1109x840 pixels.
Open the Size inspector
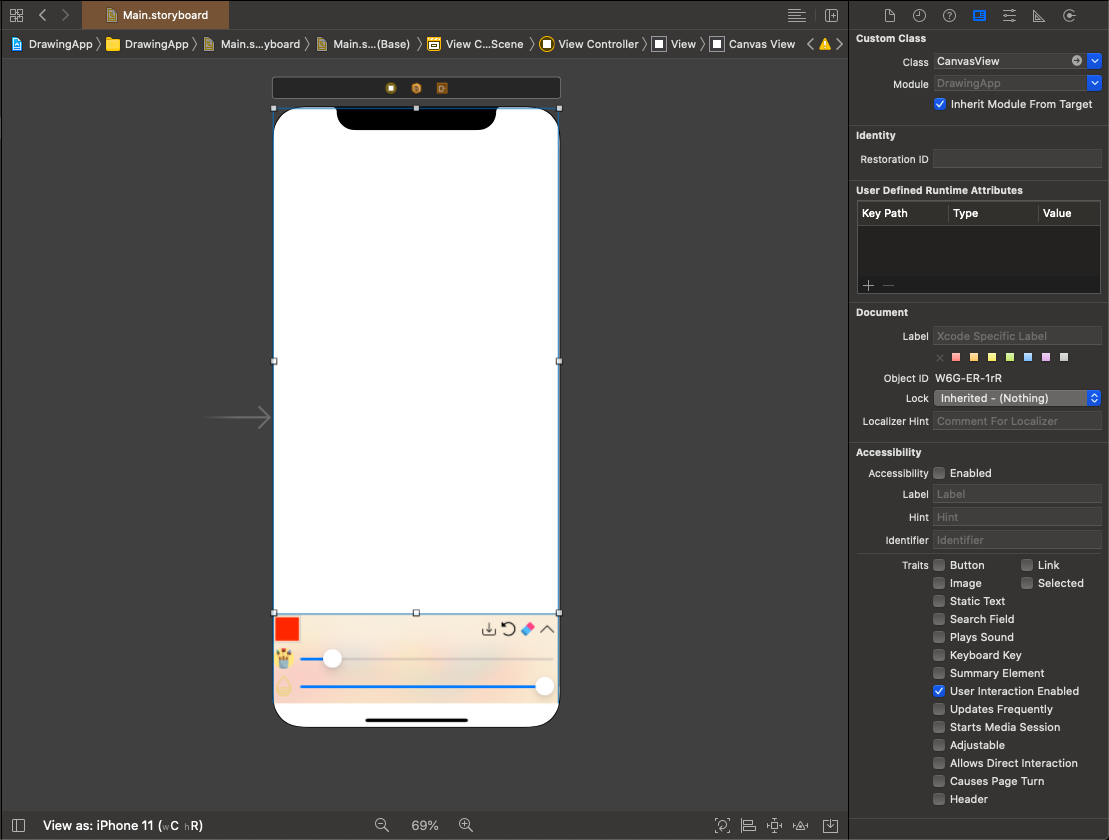coord(1038,16)
